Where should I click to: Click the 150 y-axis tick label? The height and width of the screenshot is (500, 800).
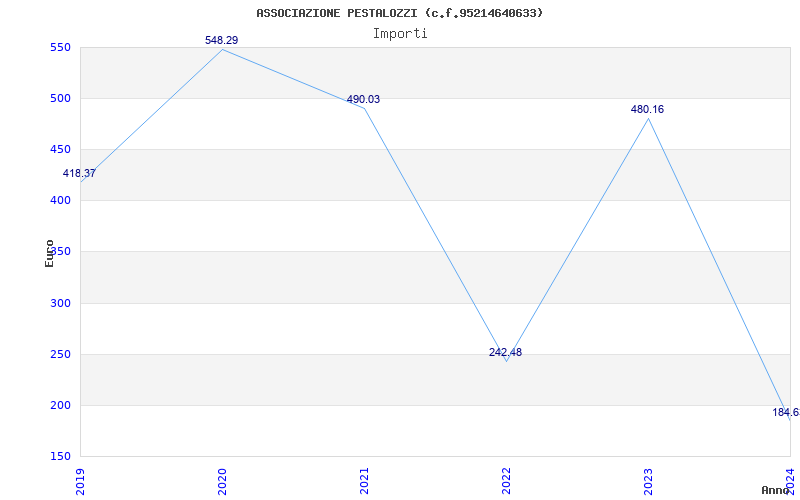tap(60, 456)
